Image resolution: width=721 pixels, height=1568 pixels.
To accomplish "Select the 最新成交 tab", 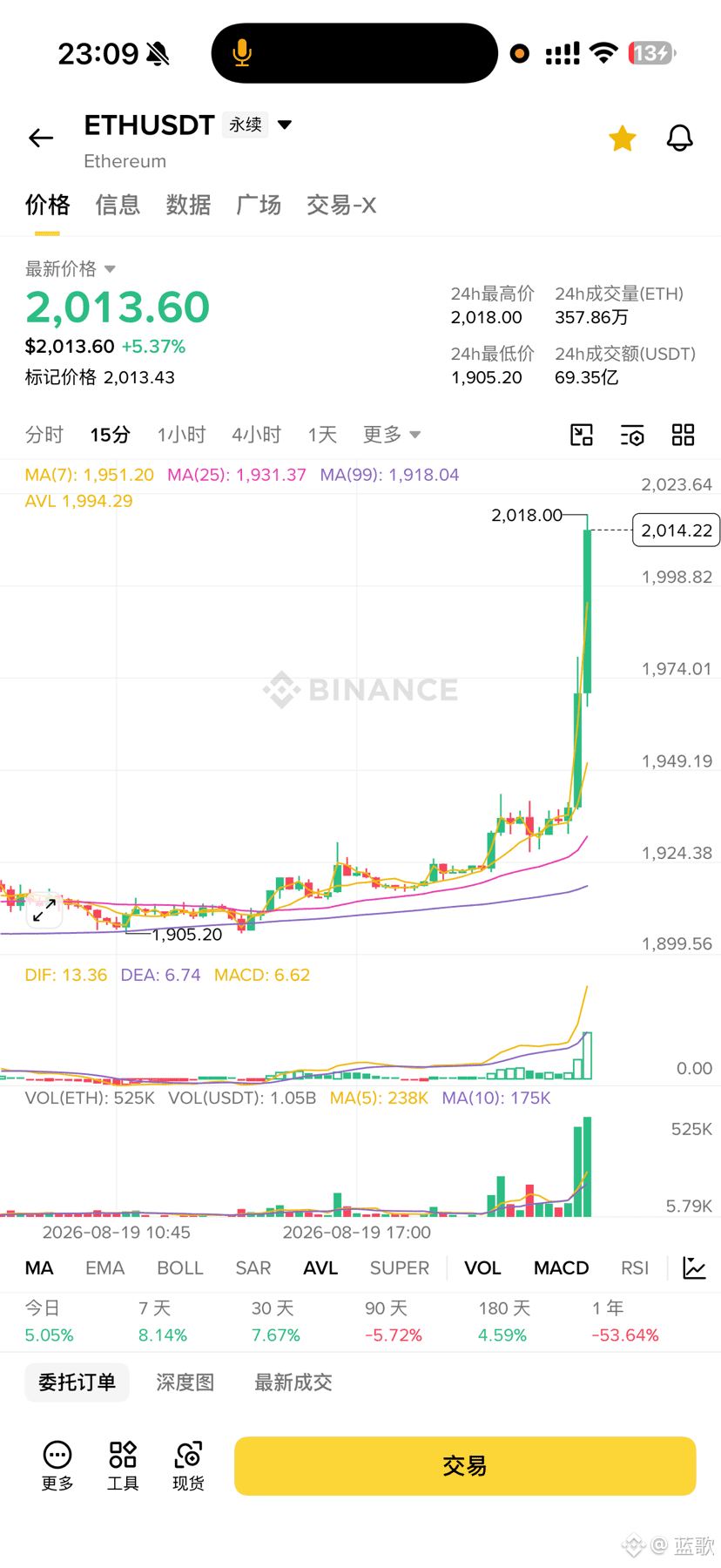I will click(293, 1382).
